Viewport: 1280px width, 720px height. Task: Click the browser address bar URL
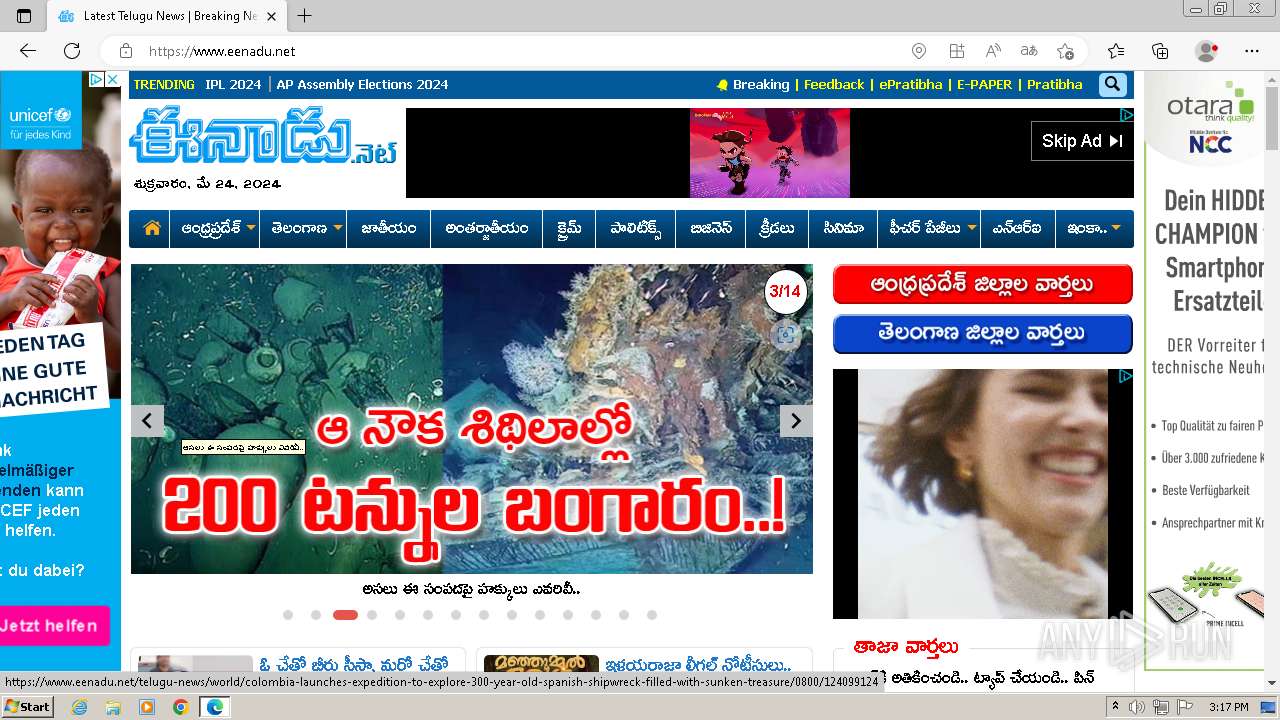pos(222,51)
